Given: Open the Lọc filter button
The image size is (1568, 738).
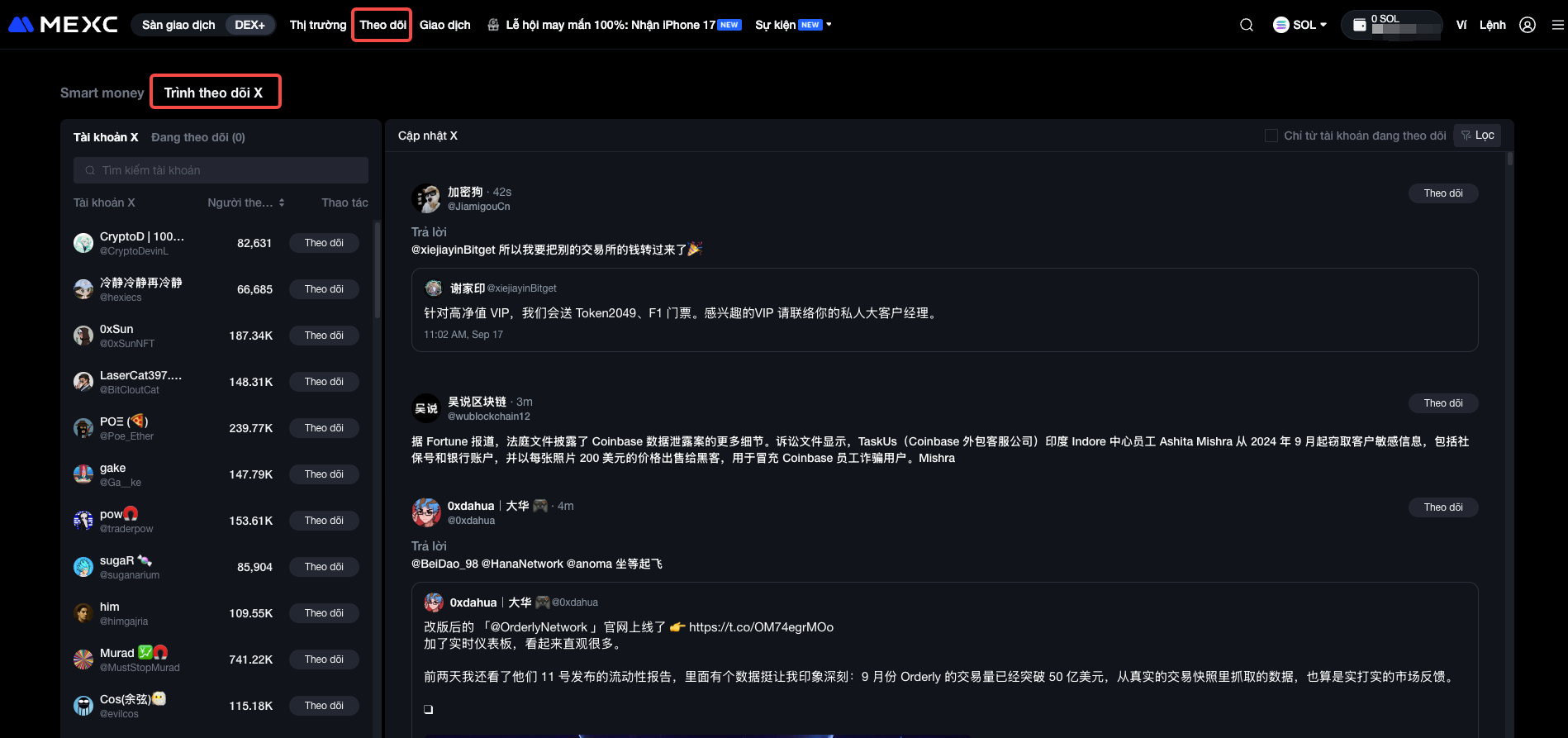Looking at the screenshot, I should click(1477, 136).
